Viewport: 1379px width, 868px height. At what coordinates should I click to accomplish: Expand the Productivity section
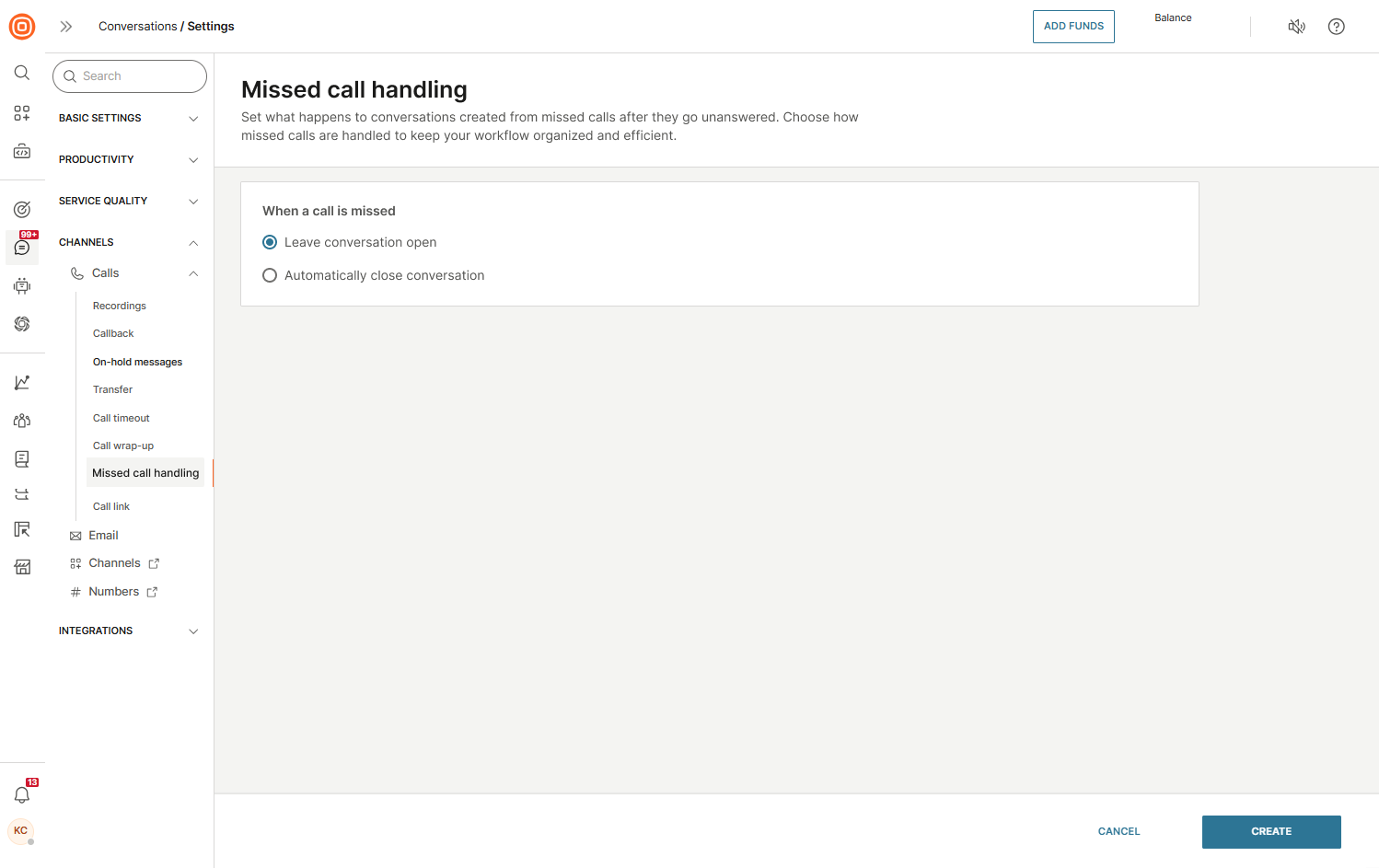pos(128,159)
